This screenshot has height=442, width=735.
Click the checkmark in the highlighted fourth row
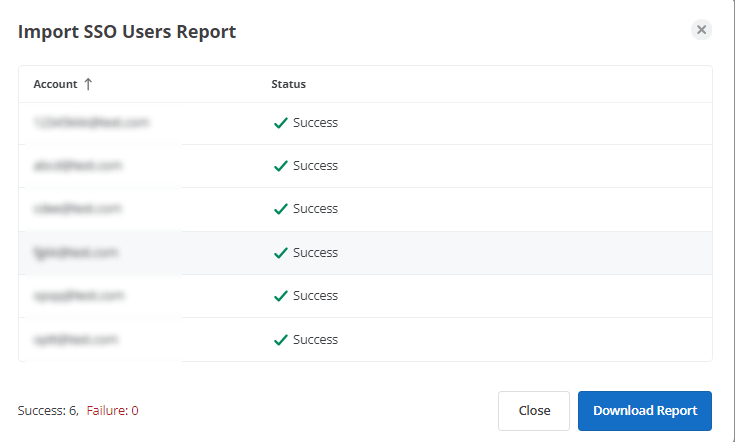point(281,253)
